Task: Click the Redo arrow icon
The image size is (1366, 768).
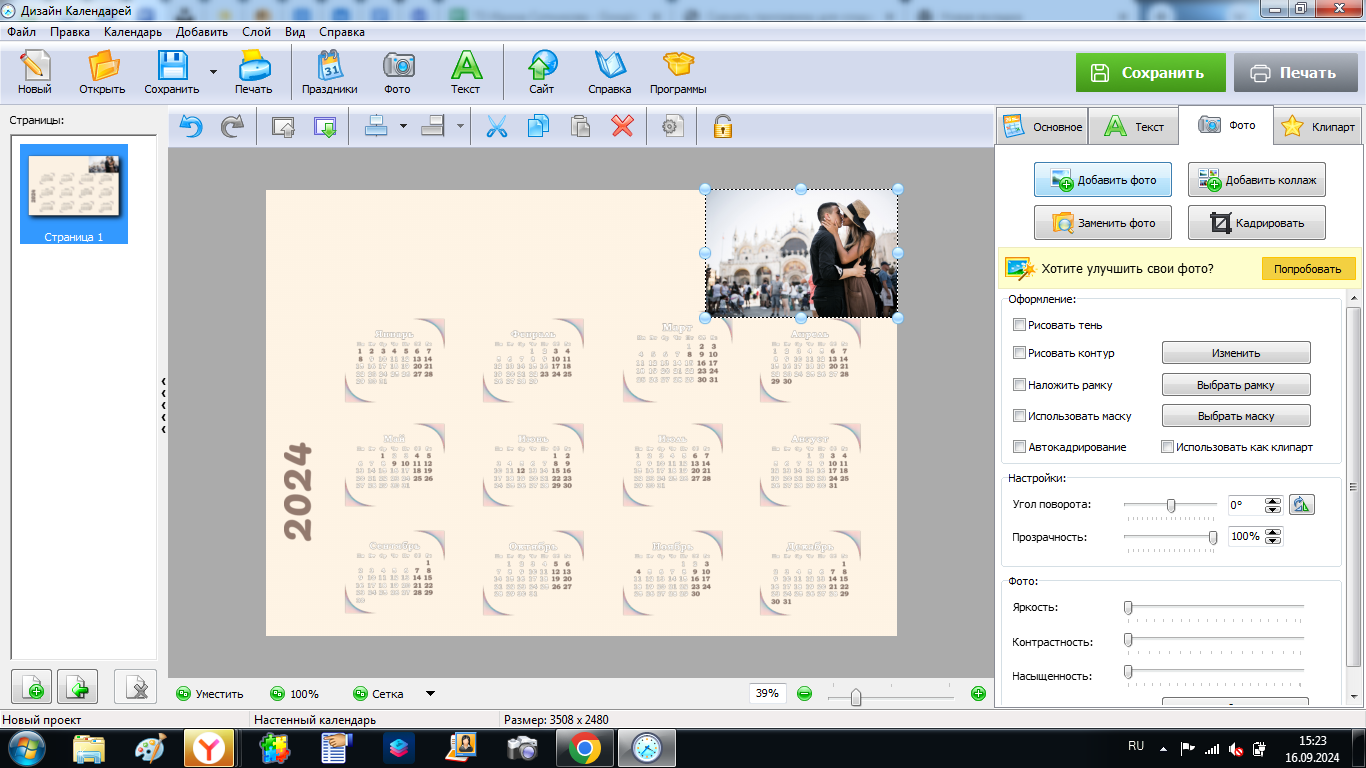Action: click(232, 127)
